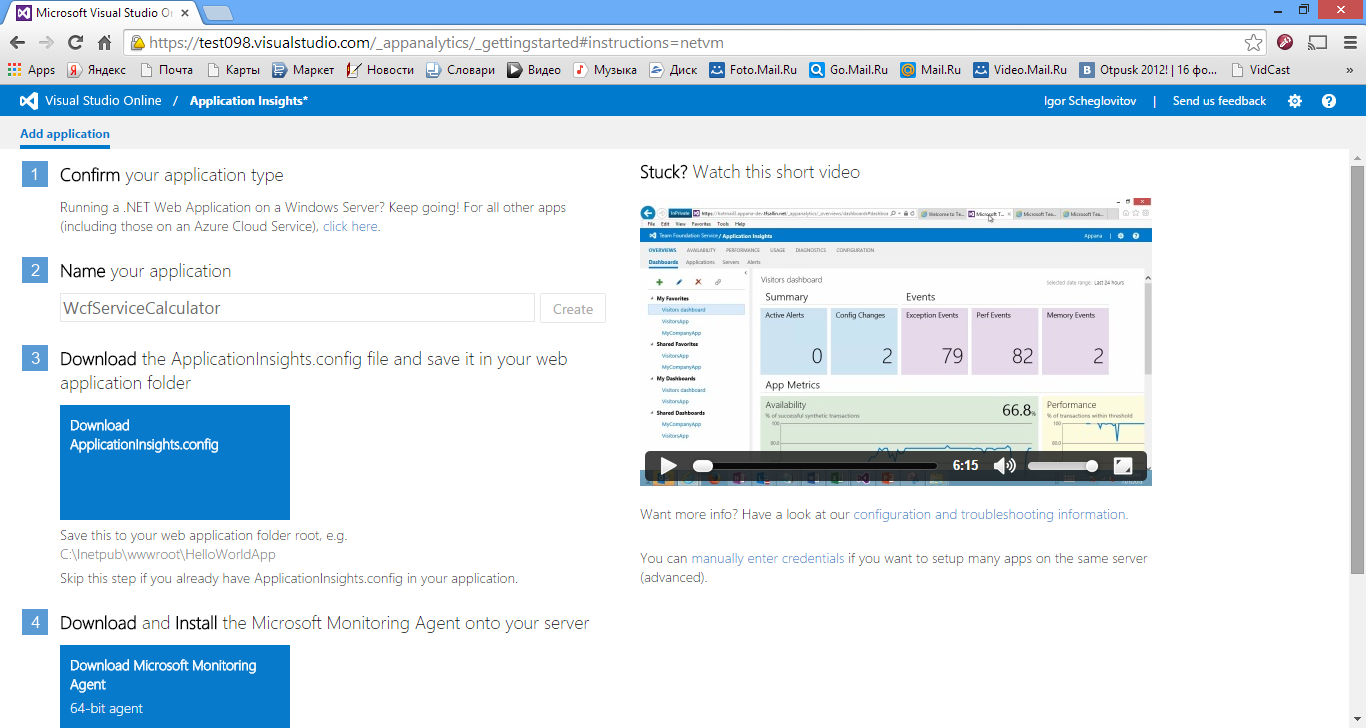Open the Application Insights menu item
The width and height of the screenshot is (1366, 728).
[x=249, y=101]
